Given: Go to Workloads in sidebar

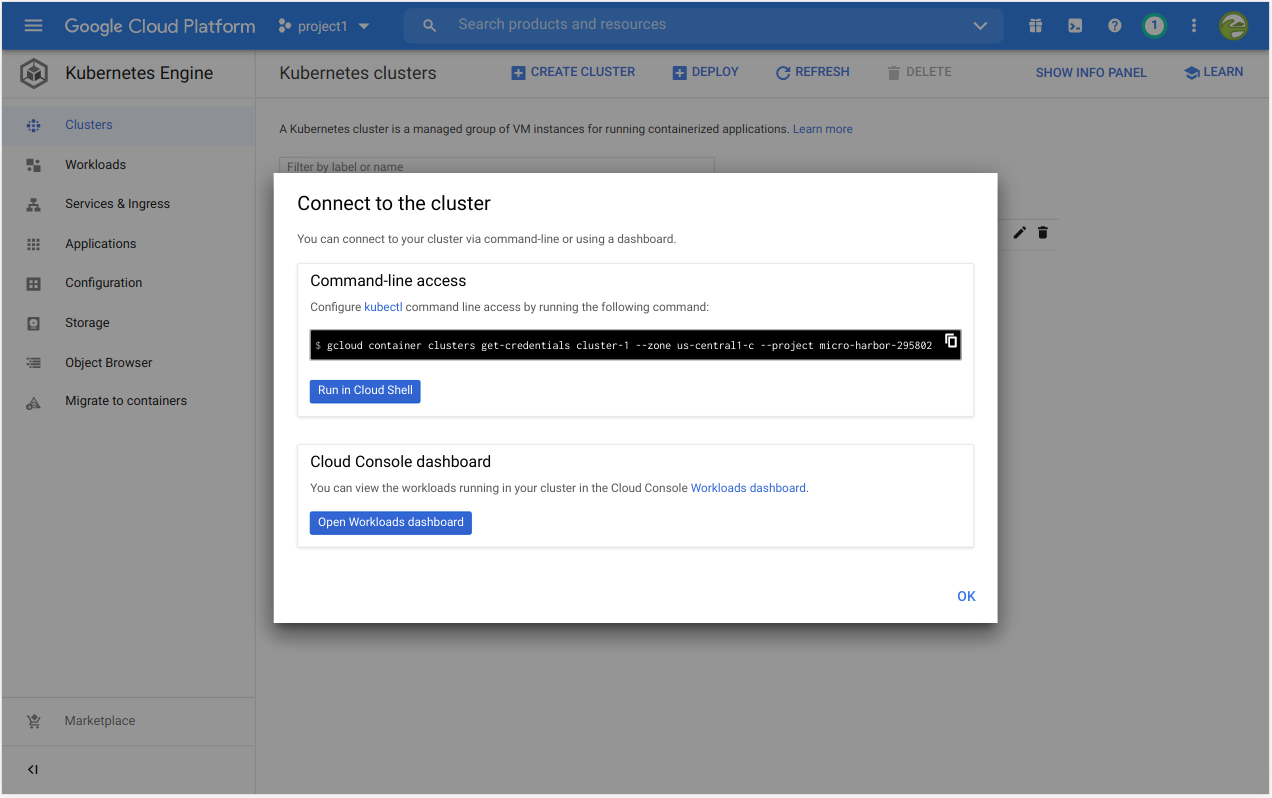Looking at the screenshot, I should point(96,165).
